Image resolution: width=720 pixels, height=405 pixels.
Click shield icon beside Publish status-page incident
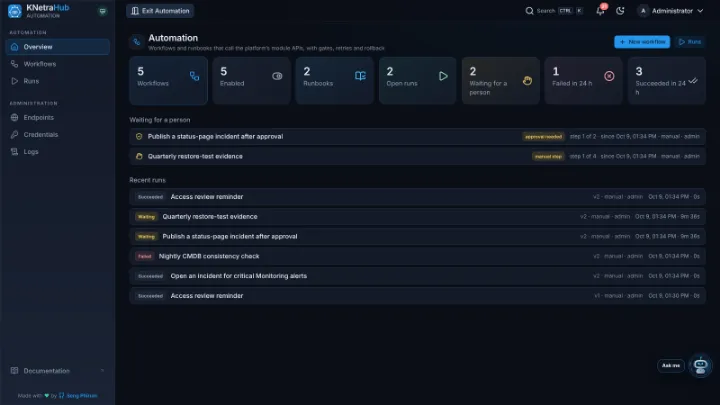[x=139, y=136]
